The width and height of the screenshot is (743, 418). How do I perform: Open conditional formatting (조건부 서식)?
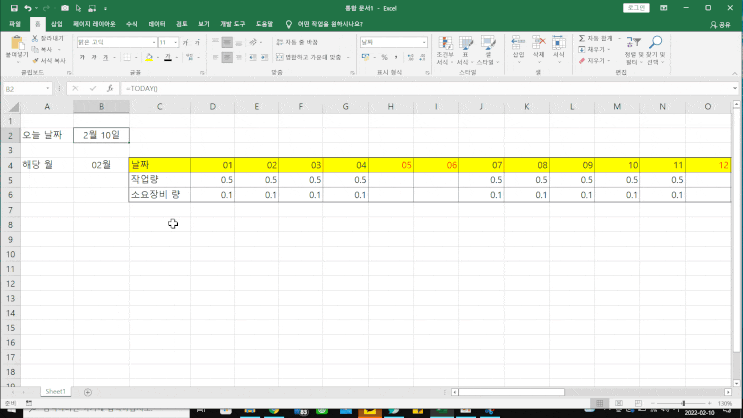tap(445, 50)
